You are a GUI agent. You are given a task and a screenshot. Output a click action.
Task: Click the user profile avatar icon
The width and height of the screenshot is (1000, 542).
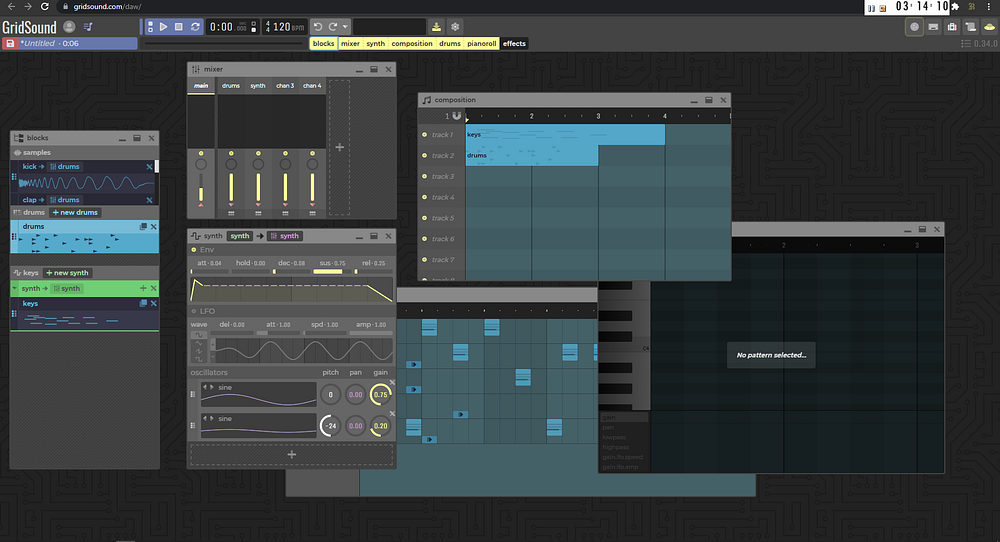69,27
